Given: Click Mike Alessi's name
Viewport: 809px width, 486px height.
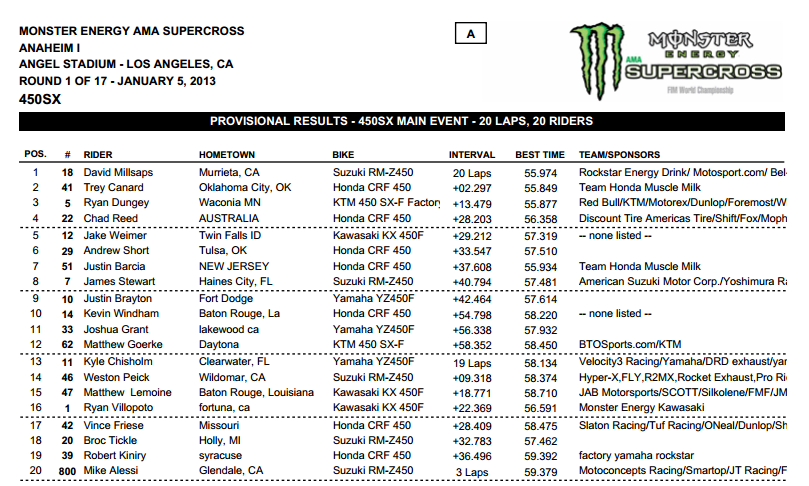Looking at the screenshot, I should coord(111,470).
